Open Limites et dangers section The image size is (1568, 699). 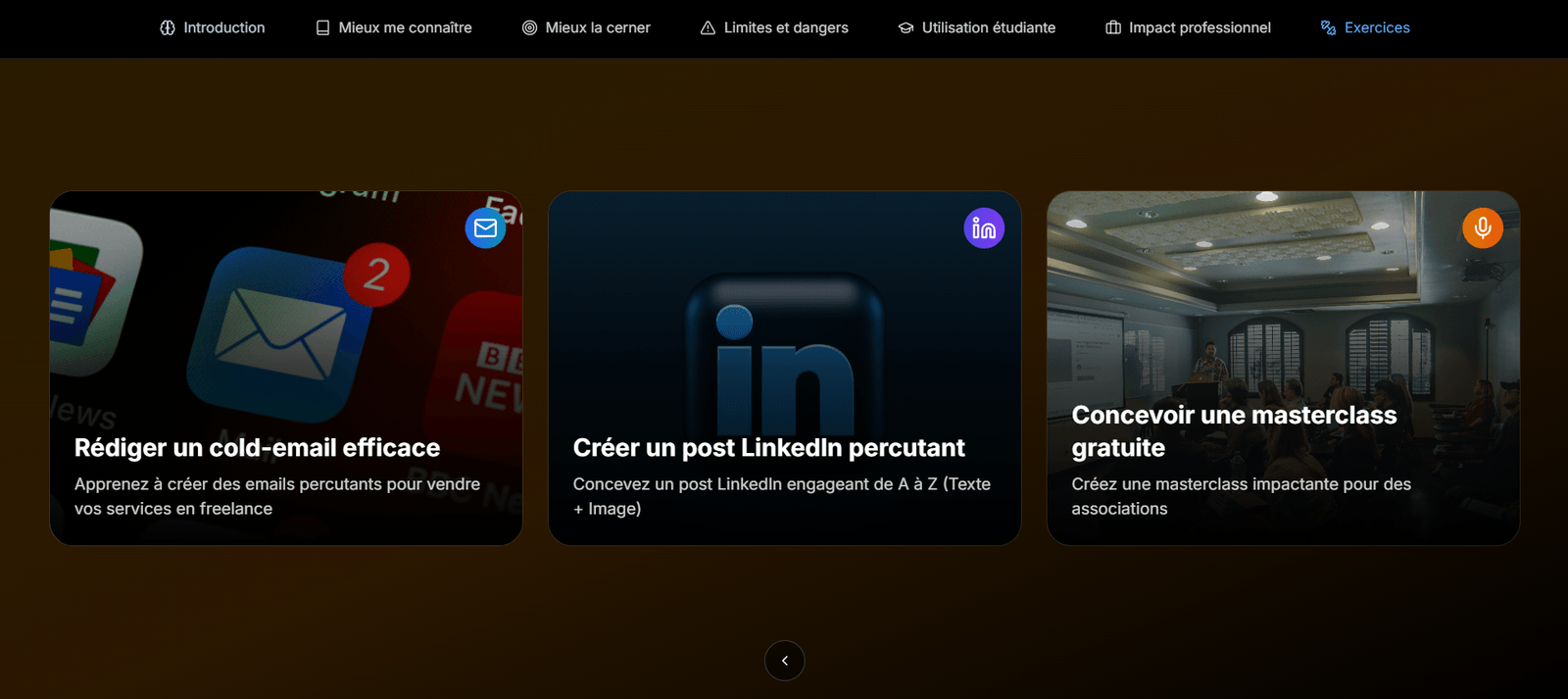[x=774, y=27]
